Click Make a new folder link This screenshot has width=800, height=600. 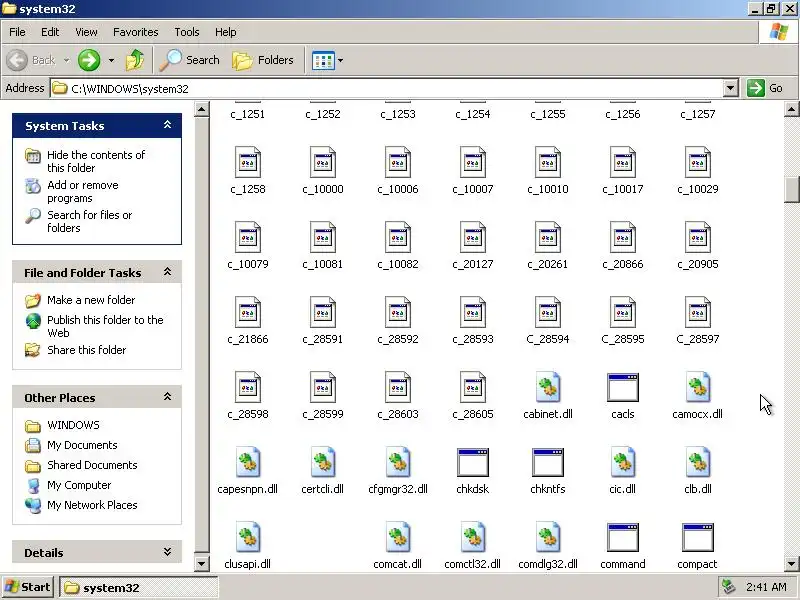pyautogui.click(x=91, y=300)
